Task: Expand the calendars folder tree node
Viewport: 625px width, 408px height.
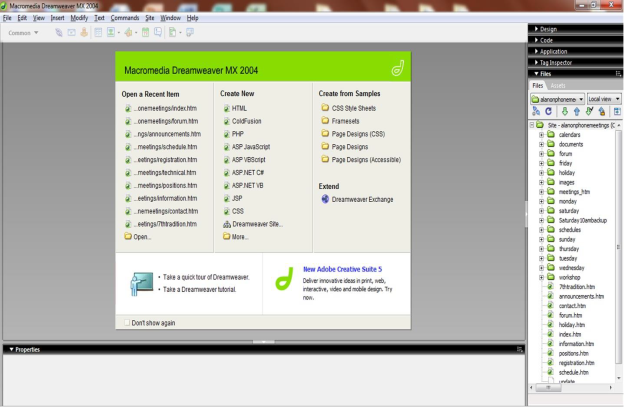Action: (541, 135)
